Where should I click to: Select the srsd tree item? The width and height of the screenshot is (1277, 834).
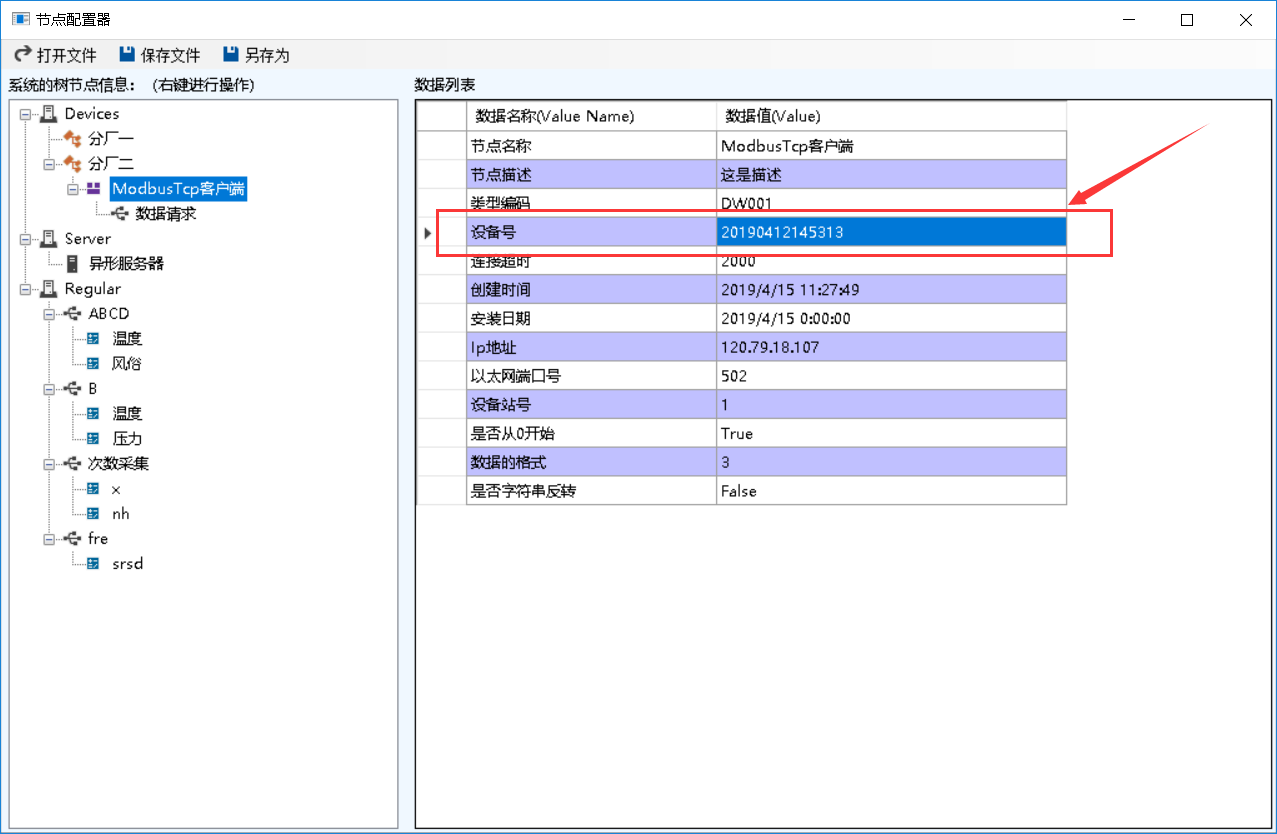pos(128,564)
